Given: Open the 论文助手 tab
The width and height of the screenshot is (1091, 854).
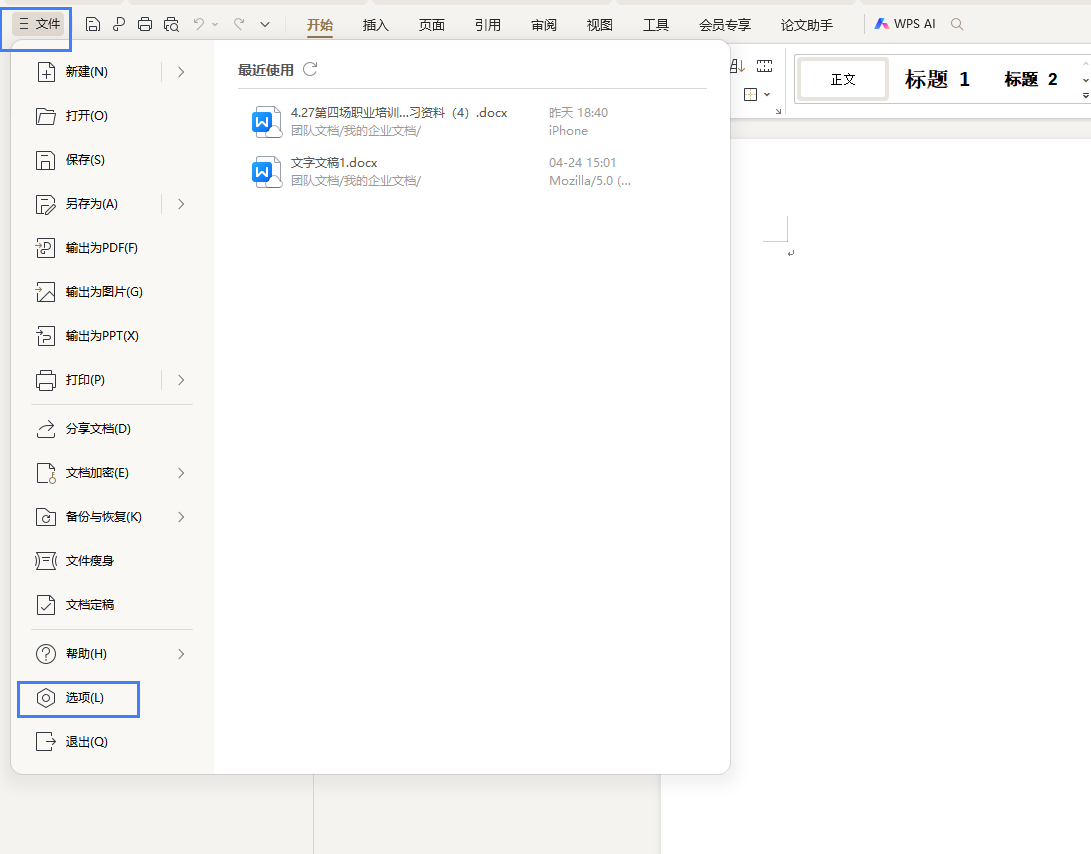Looking at the screenshot, I should [x=806, y=25].
